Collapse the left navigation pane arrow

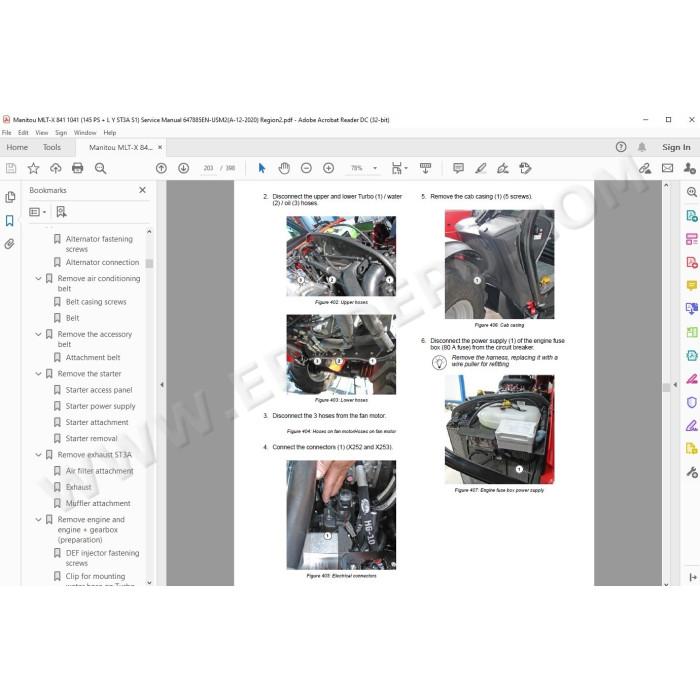click(162, 384)
